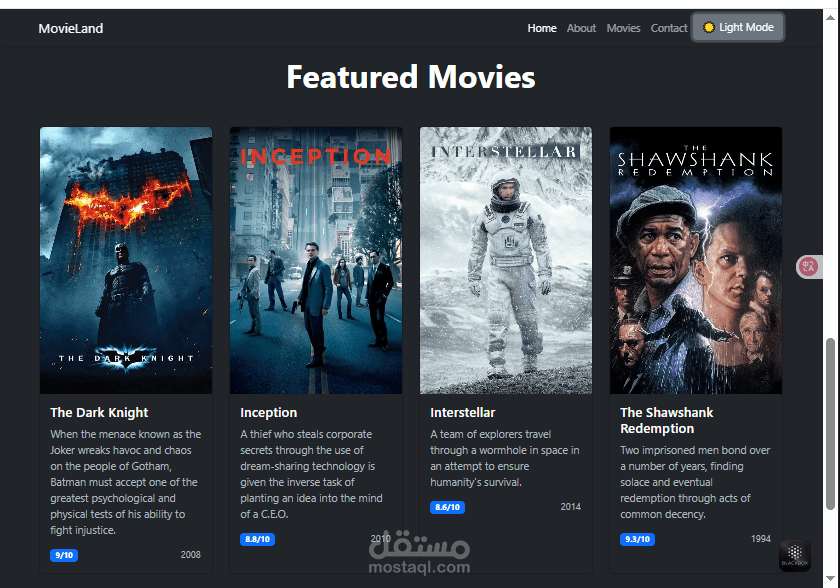
Task: Click the Featured Movies heading
Action: tap(411, 77)
